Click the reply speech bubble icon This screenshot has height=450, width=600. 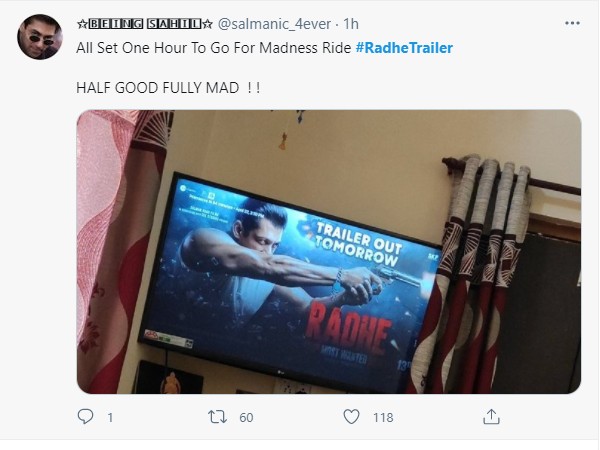[85, 417]
